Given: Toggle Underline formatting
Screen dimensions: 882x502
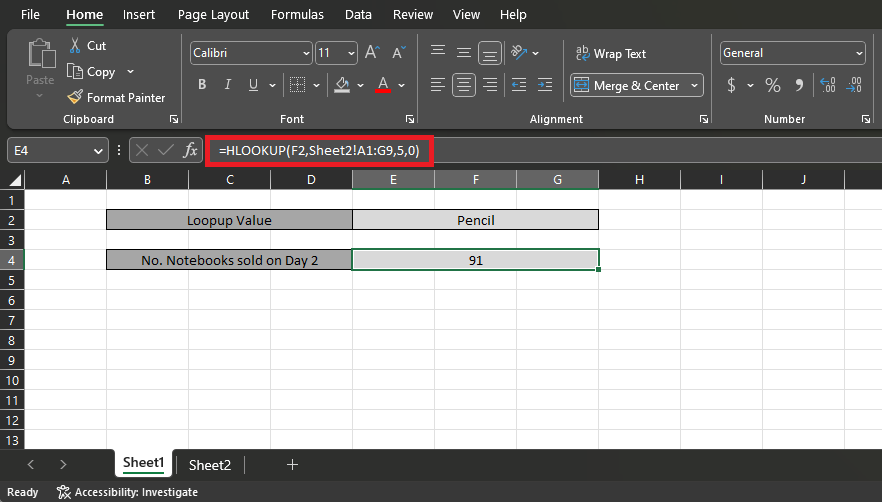Looking at the screenshot, I should (254, 85).
